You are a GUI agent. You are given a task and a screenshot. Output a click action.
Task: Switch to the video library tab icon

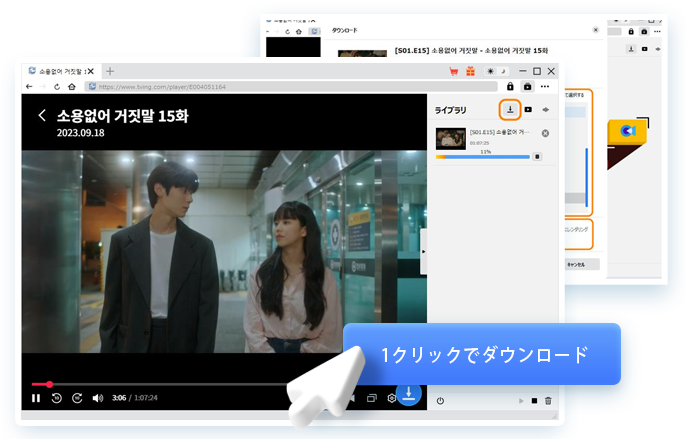528,109
